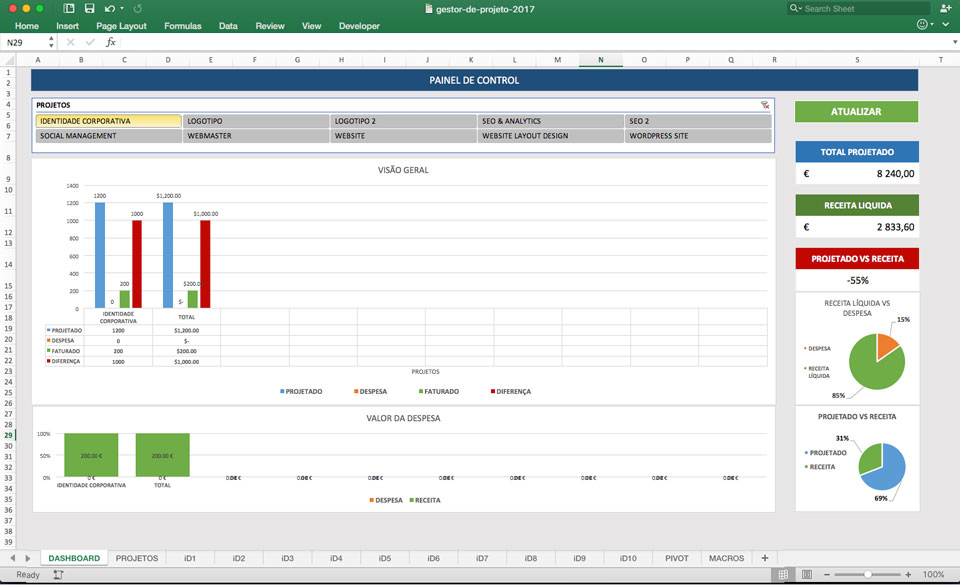Screen dimensions: 960x585
Task: Toggle the LOGOTIPO slicer item
Action: coord(256,121)
